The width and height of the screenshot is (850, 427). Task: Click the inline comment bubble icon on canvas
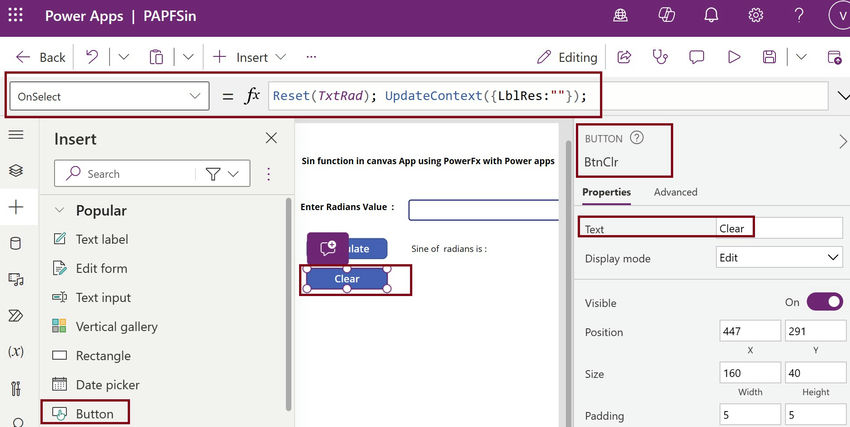(327, 249)
